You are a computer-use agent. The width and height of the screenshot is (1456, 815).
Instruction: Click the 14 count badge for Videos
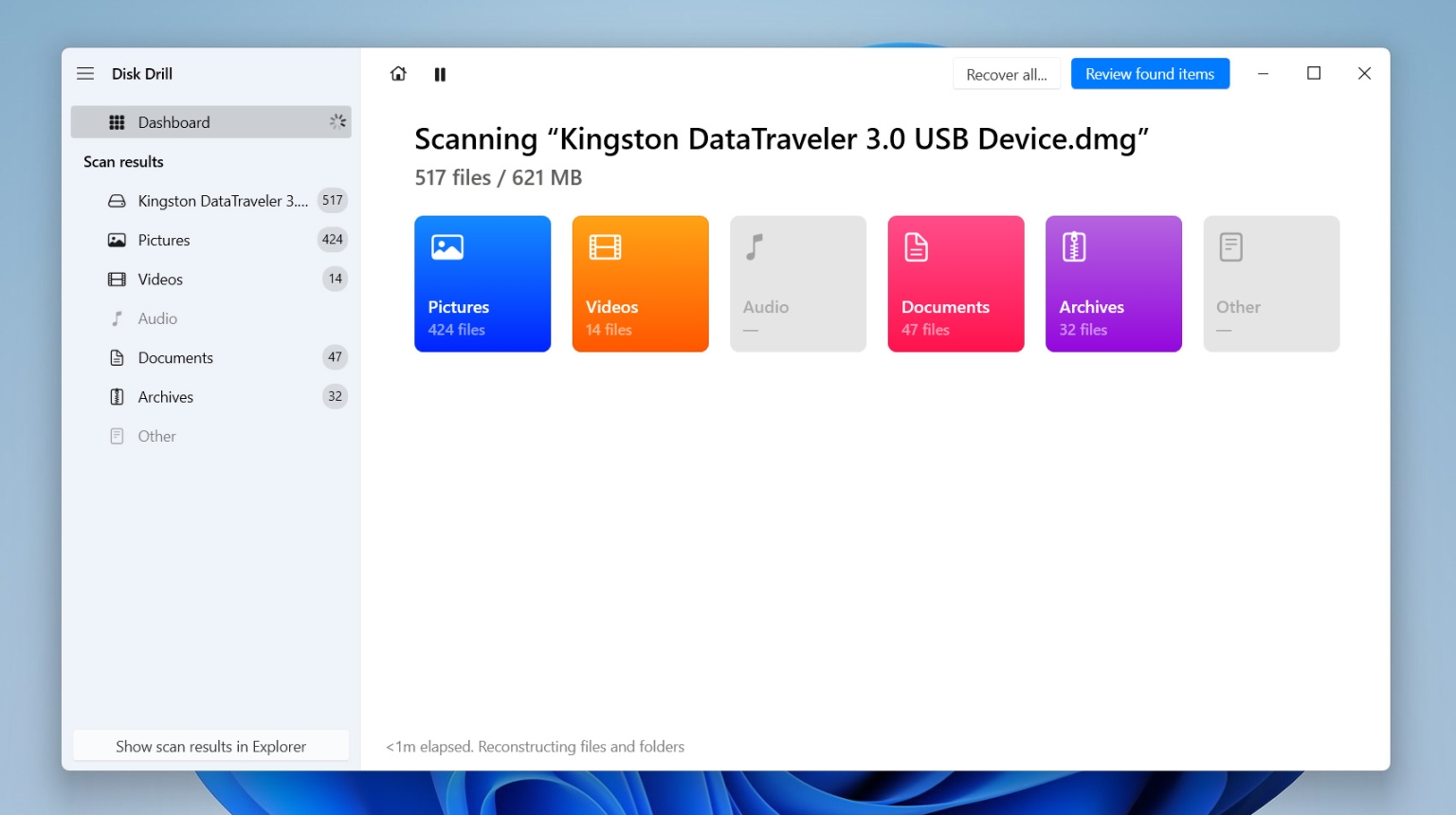(335, 279)
